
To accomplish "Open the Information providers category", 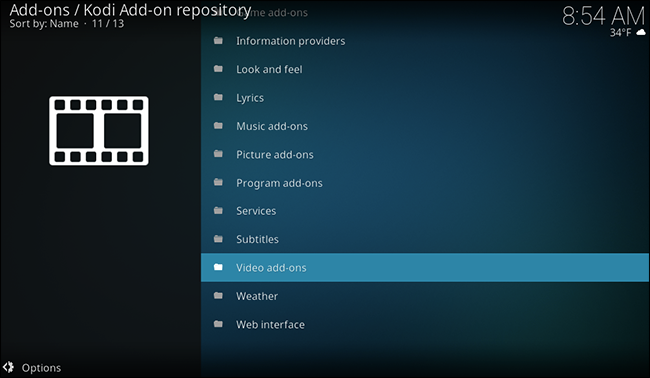I will [x=425, y=41].
